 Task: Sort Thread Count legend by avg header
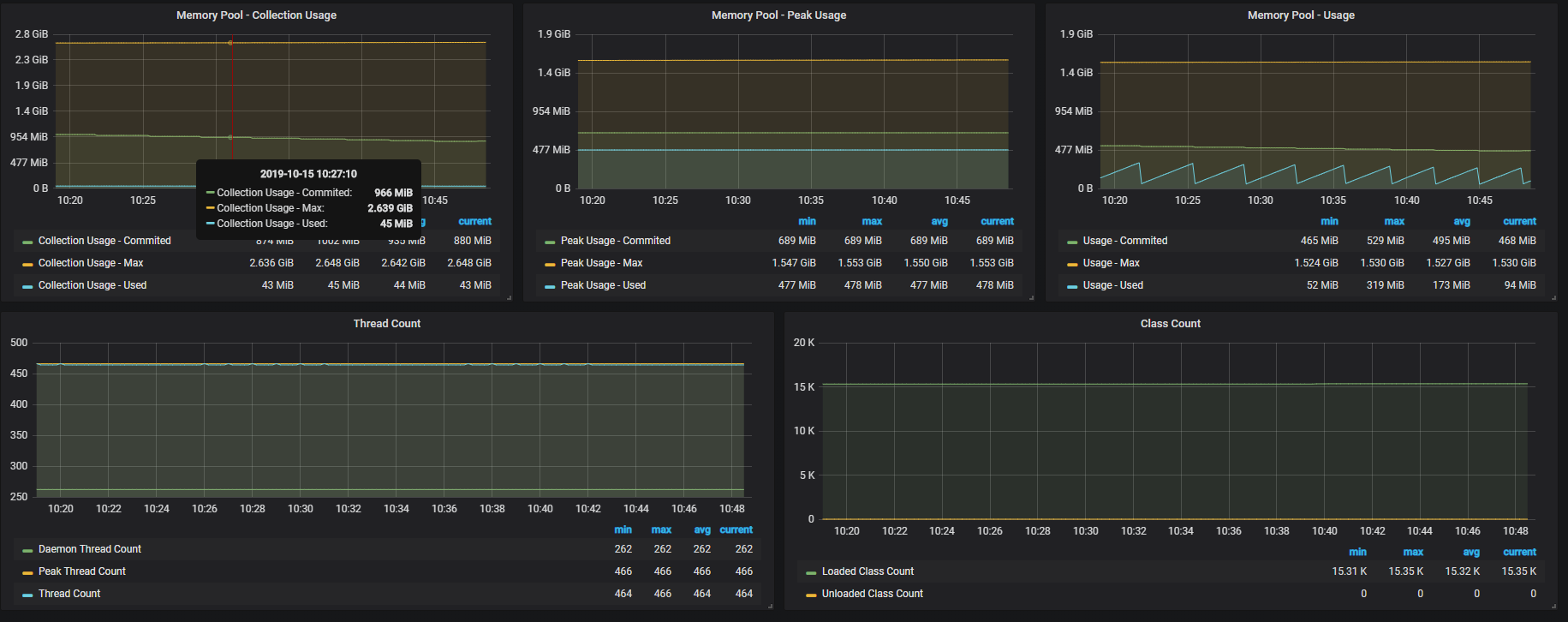point(702,529)
